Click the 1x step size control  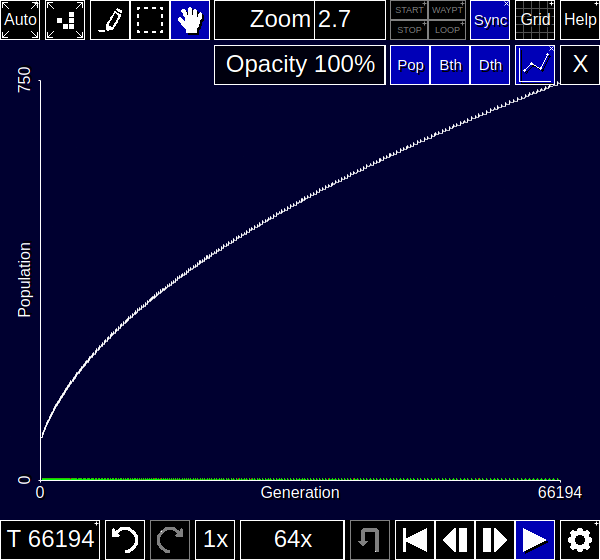(215, 540)
